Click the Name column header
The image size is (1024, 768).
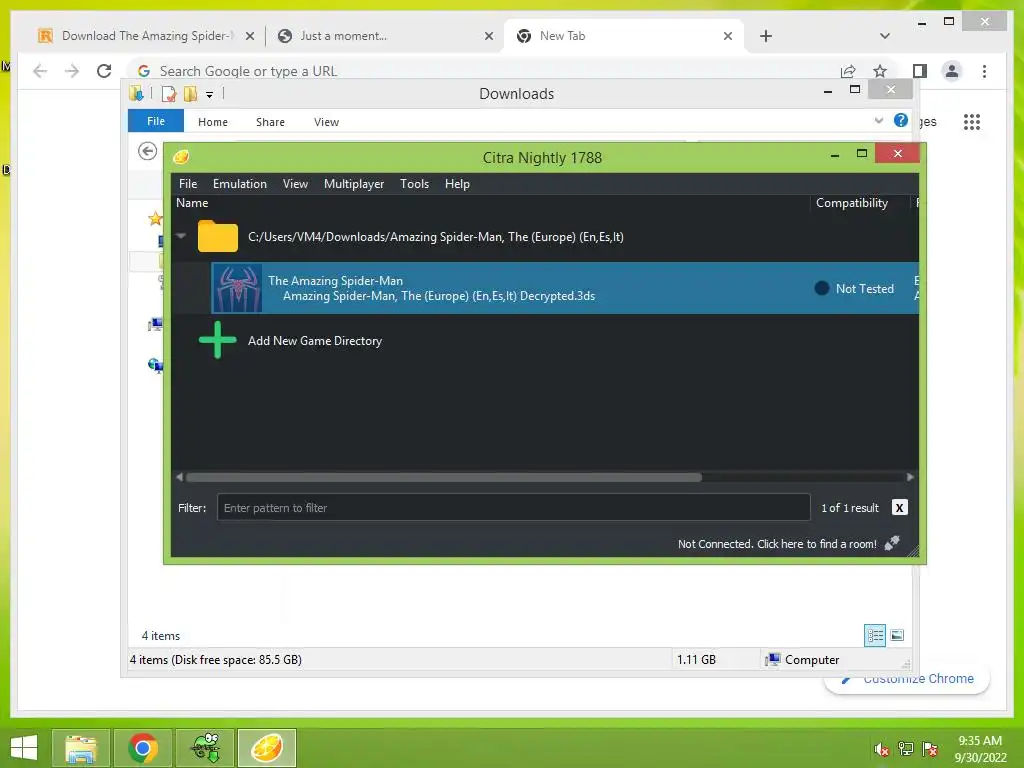click(192, 203)
